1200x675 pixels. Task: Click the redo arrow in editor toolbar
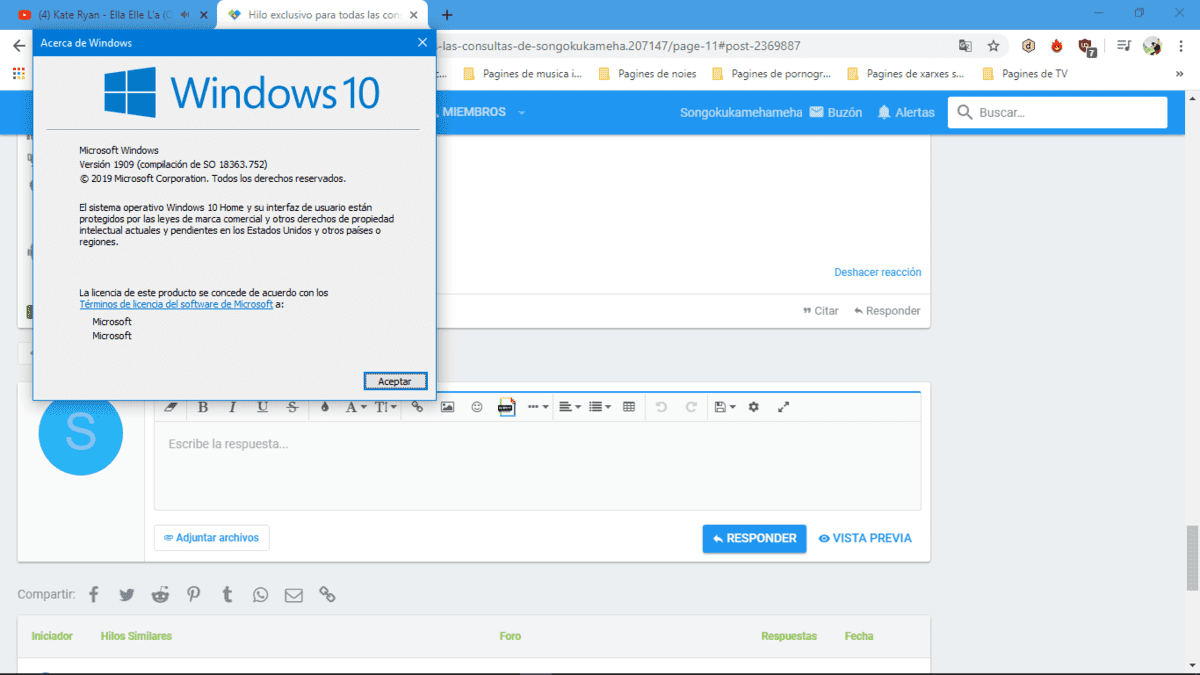click(691, 407)
